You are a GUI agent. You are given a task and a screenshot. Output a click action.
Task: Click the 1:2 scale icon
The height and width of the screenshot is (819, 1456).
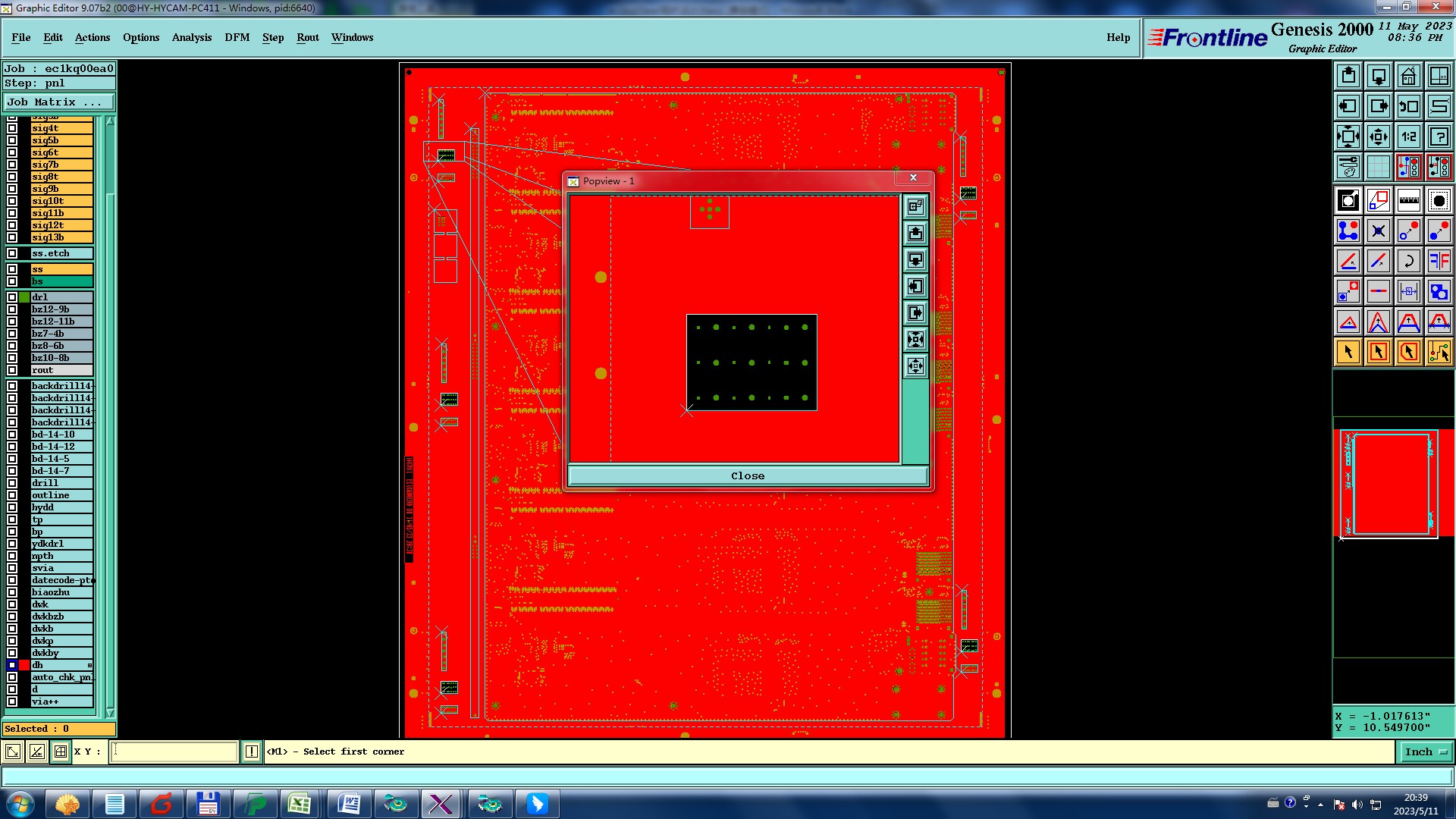1409,136
